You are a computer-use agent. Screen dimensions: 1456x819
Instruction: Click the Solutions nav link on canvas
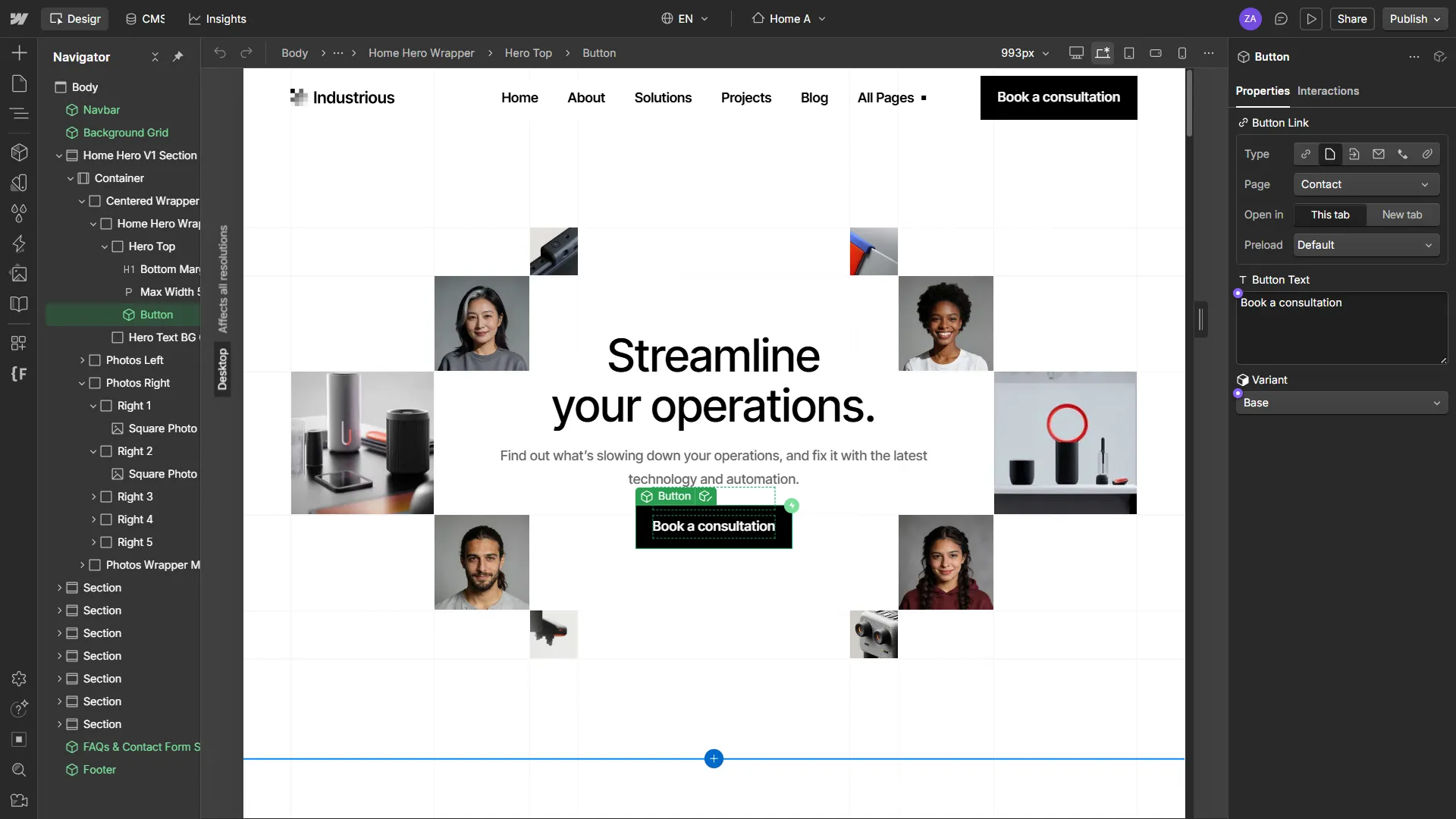click(x=663, y=98)
